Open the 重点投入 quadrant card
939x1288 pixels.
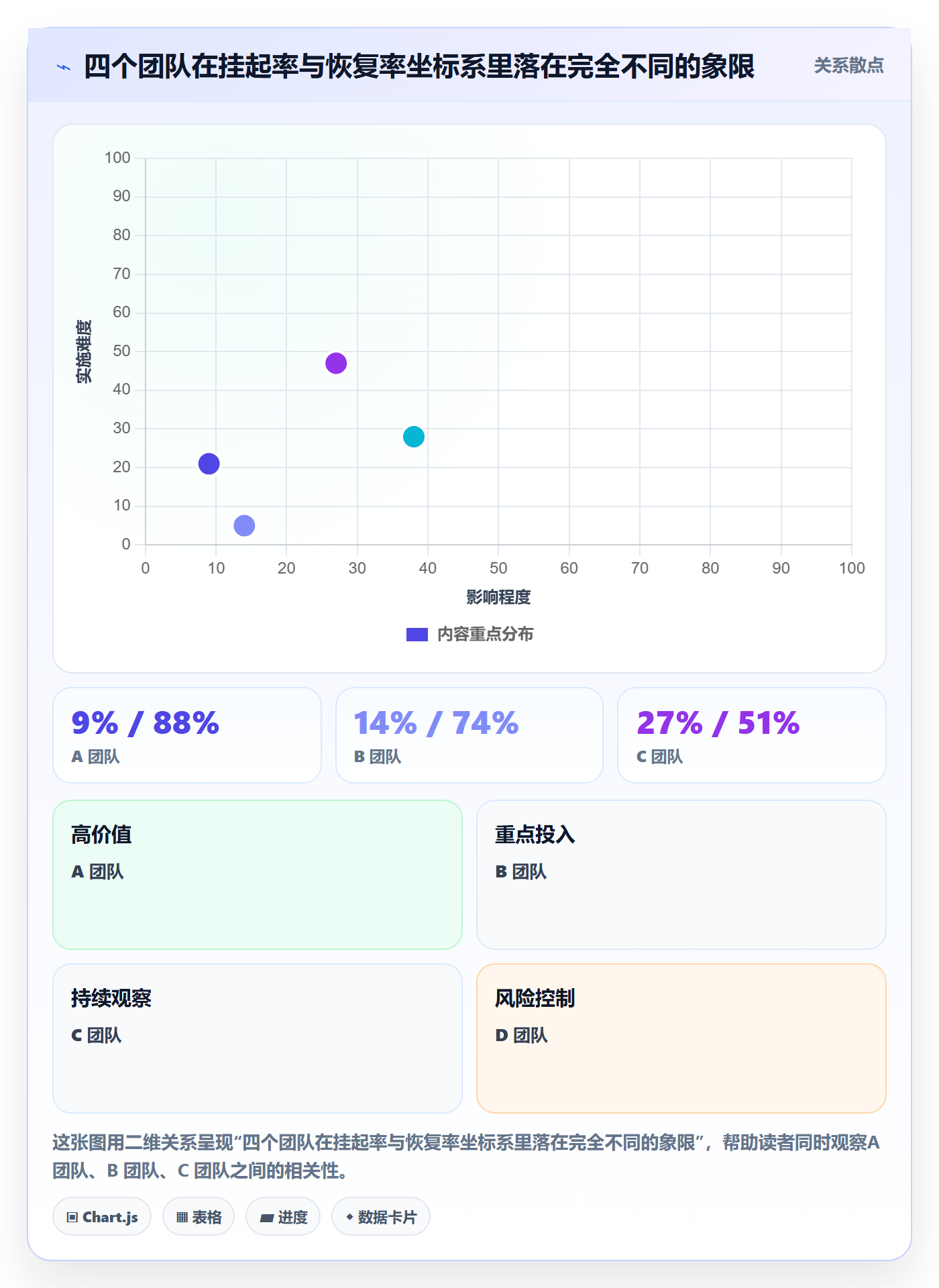tap(681, 875)
